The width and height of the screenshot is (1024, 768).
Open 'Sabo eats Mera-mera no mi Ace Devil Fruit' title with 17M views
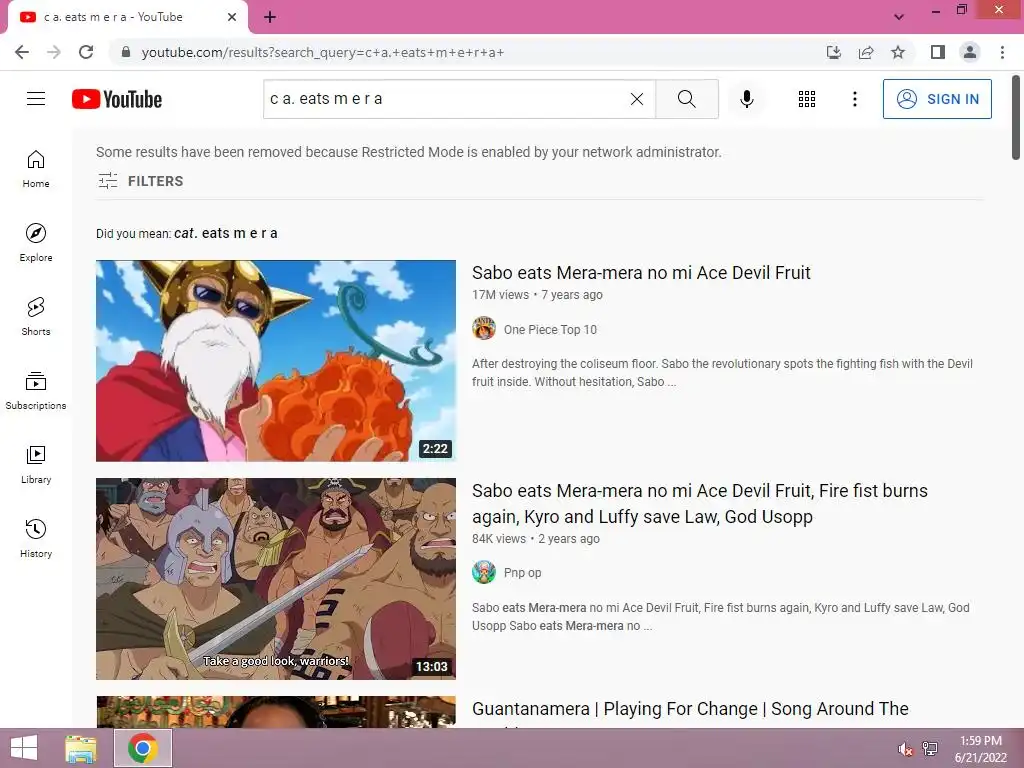pyautogui.click(x=641, y=272)
